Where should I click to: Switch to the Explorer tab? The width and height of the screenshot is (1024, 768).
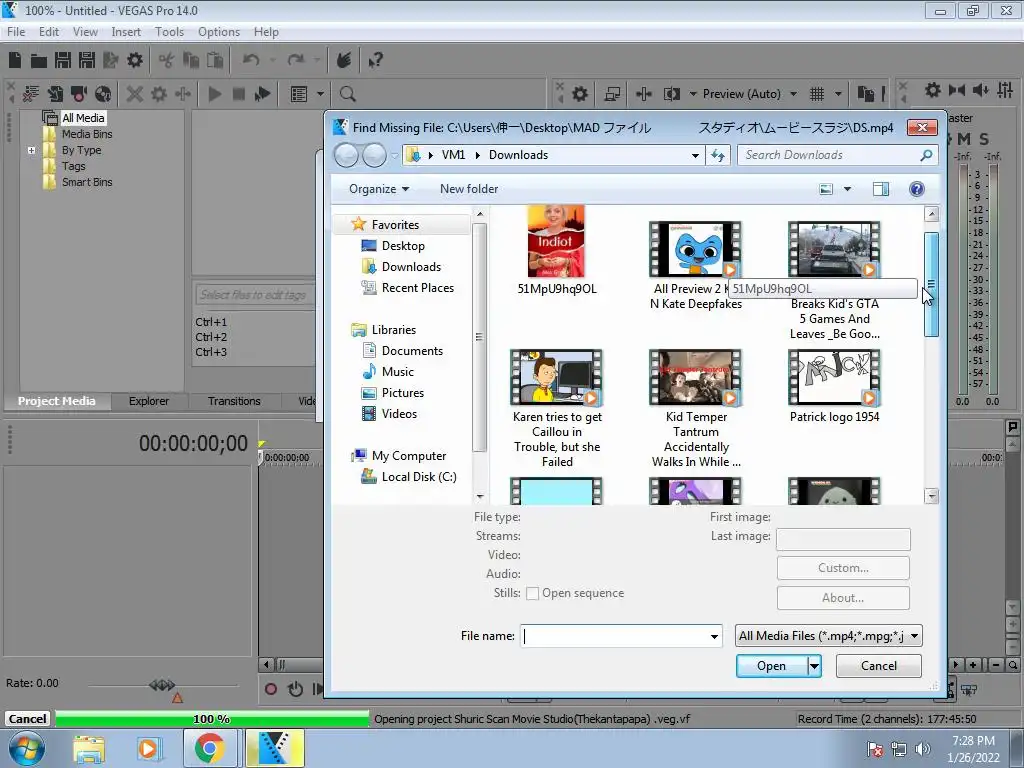[149, 401]
